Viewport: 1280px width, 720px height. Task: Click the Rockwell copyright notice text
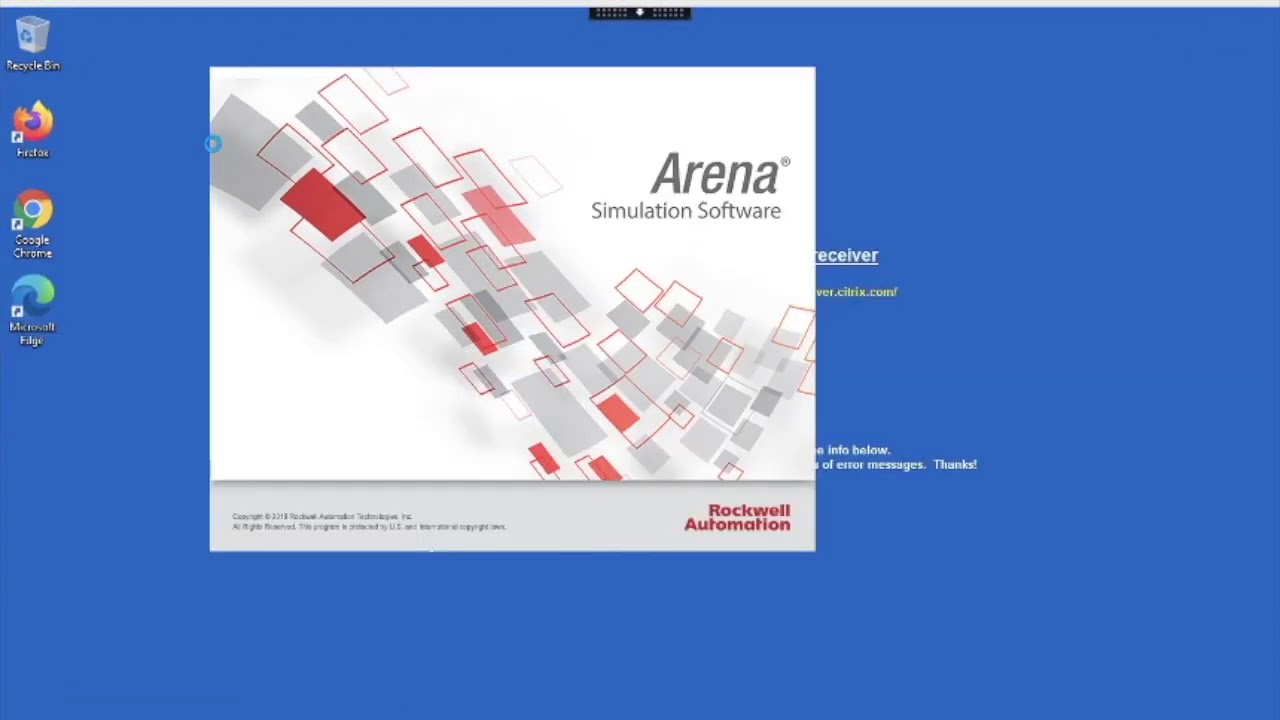click(x=369, y=521)
